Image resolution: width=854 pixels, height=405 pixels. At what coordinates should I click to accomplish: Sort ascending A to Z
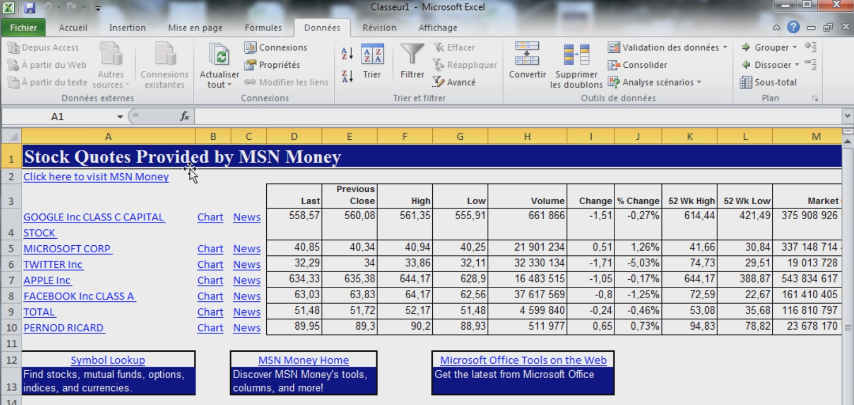(x=347, y=53)
